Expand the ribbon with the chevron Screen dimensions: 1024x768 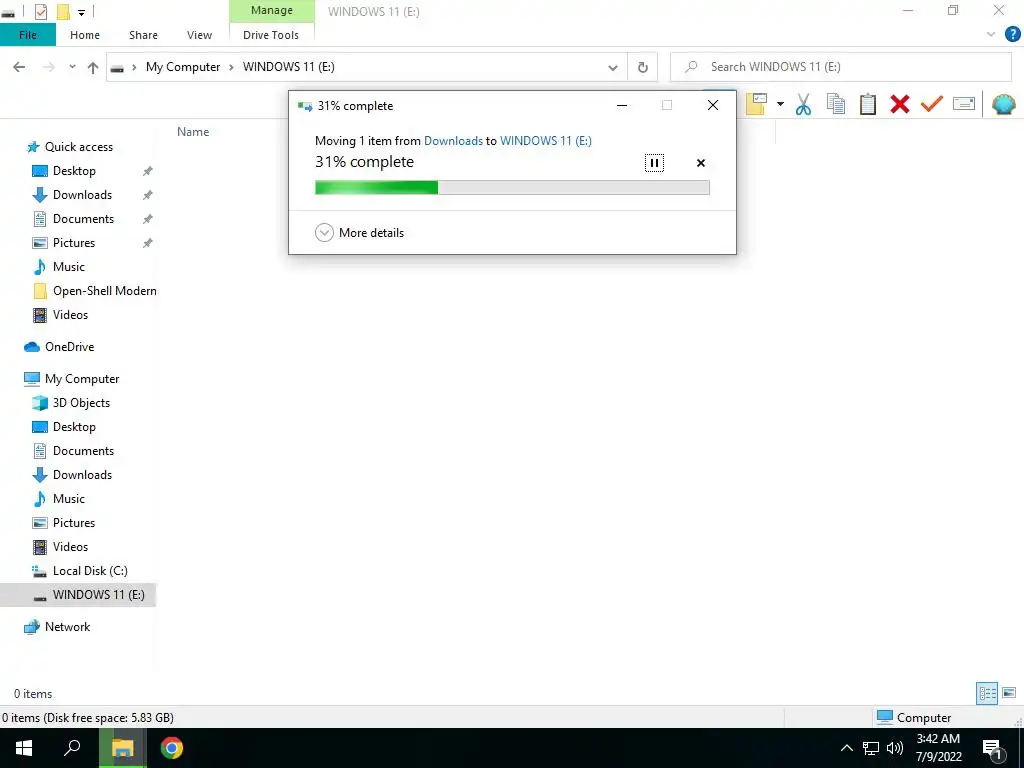pyautogui.click(x=991, y=35)
